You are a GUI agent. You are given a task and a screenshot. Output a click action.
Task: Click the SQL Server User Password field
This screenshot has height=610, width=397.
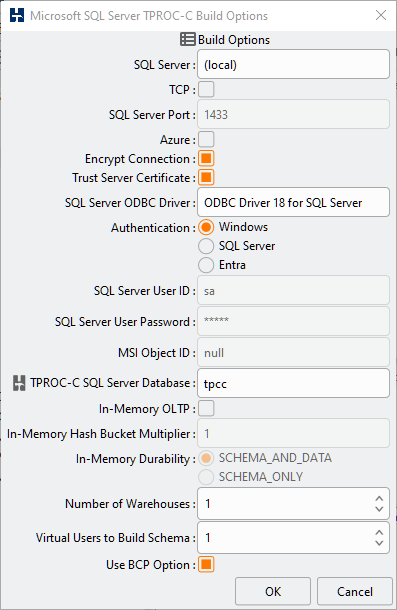coord(293,321)
